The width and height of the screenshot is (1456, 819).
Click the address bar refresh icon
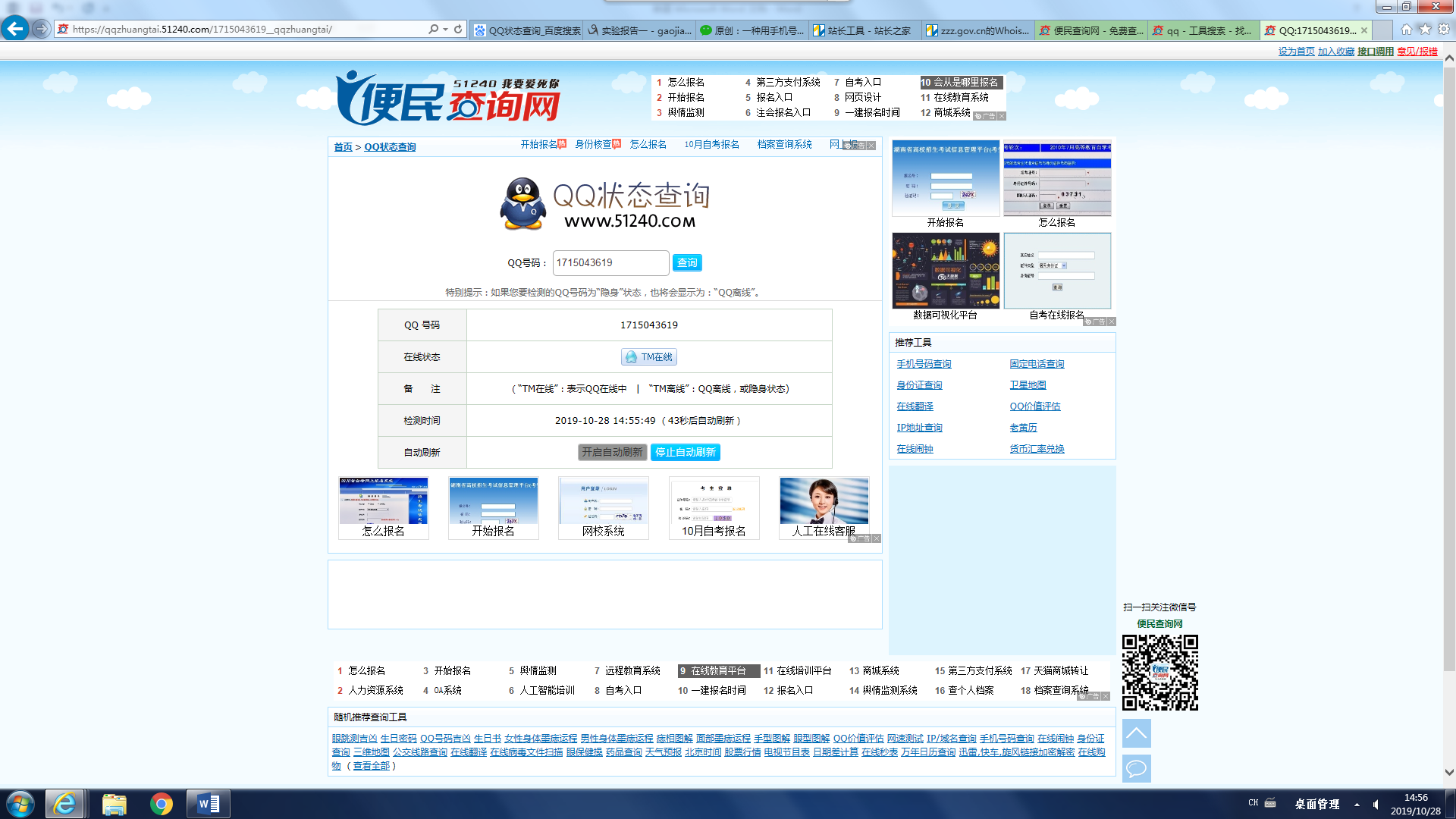458,30
